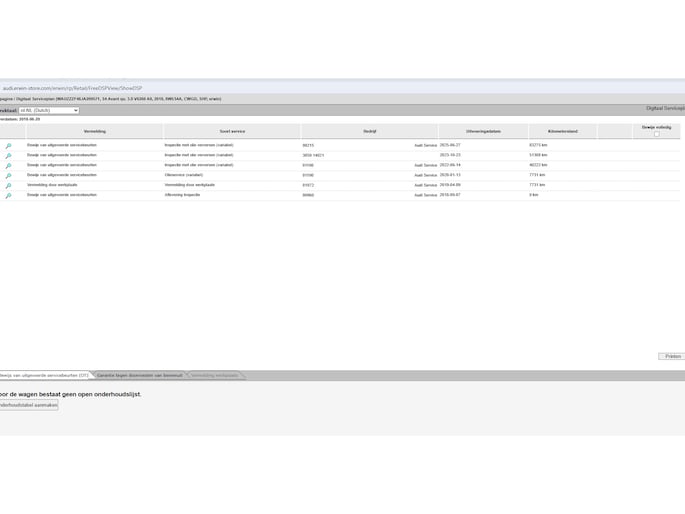Viewport: 685px width, 514px height.
Task: Open magnifier for the 2020-01-13 Olieservice row
Action: pos(8,176)
